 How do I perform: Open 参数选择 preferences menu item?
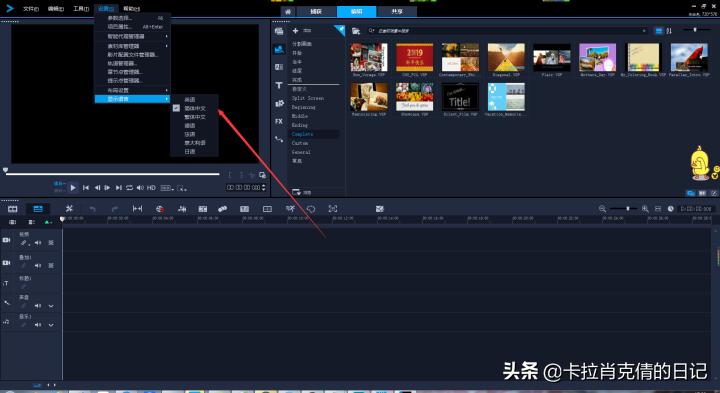tap(132, 18)
